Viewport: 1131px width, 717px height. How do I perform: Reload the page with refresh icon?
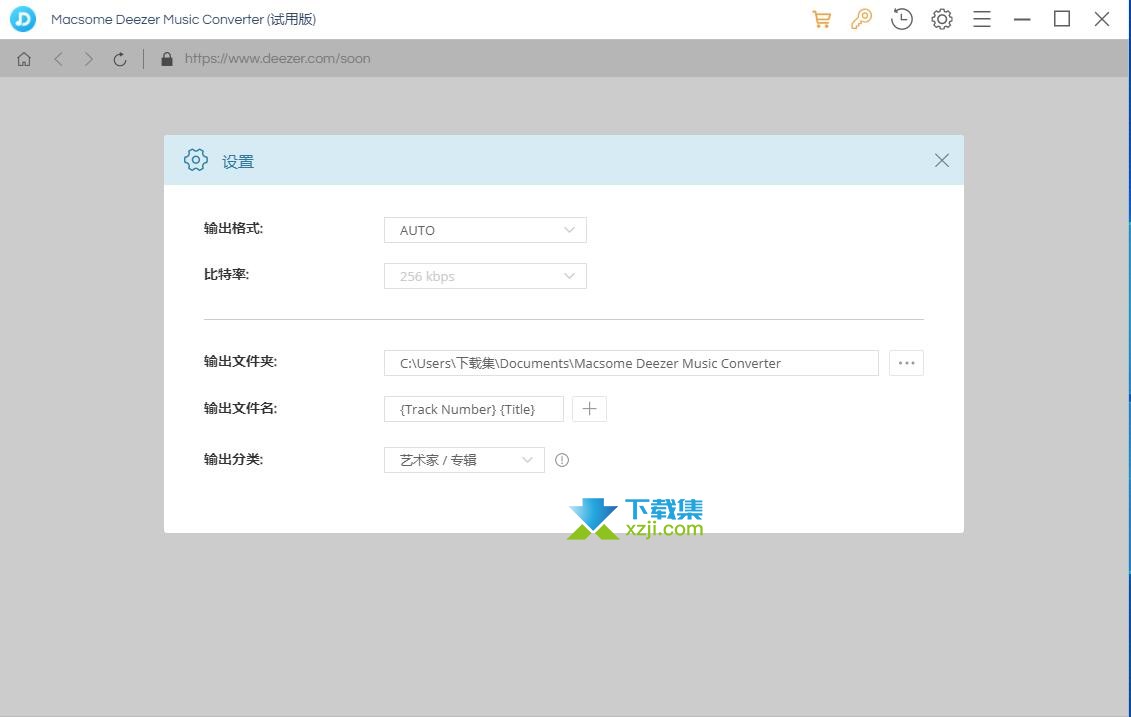(x=120, y=59)
